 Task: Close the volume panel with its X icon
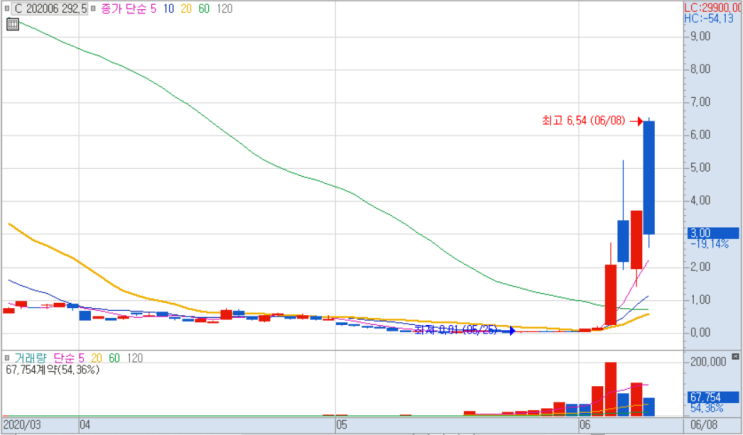coord(735,356)
